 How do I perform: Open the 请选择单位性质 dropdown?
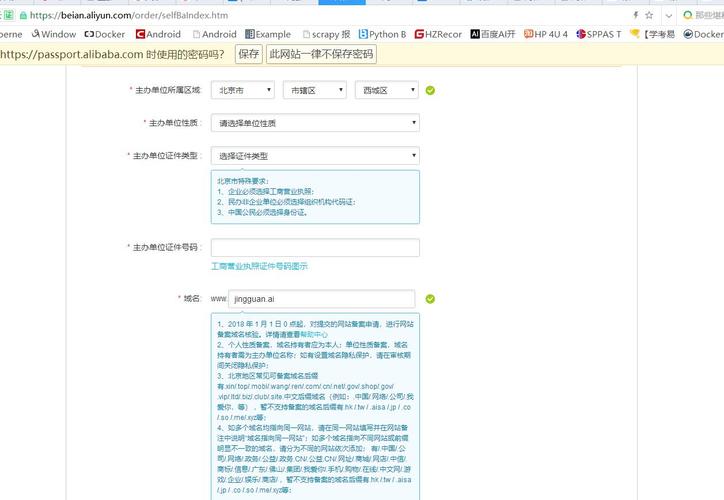pyautogui.click(x=315, y=123)
